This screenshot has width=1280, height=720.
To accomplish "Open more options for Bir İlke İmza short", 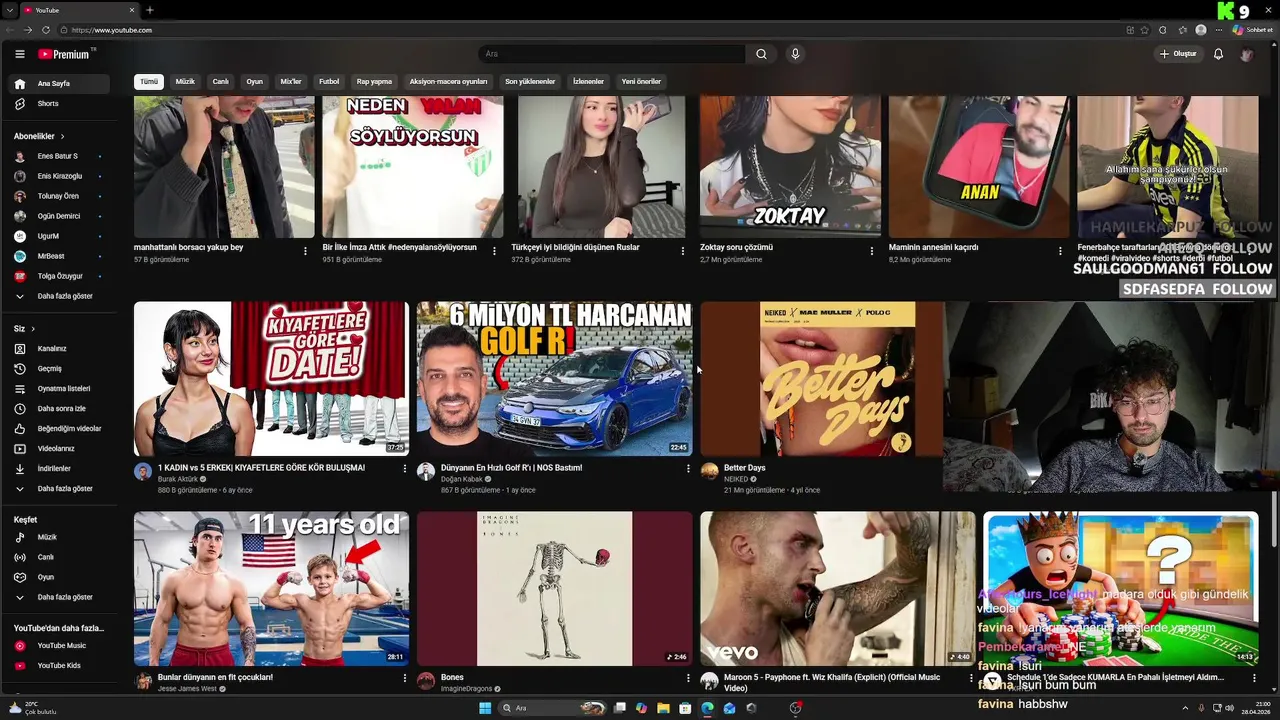I will tap(494, 251).
